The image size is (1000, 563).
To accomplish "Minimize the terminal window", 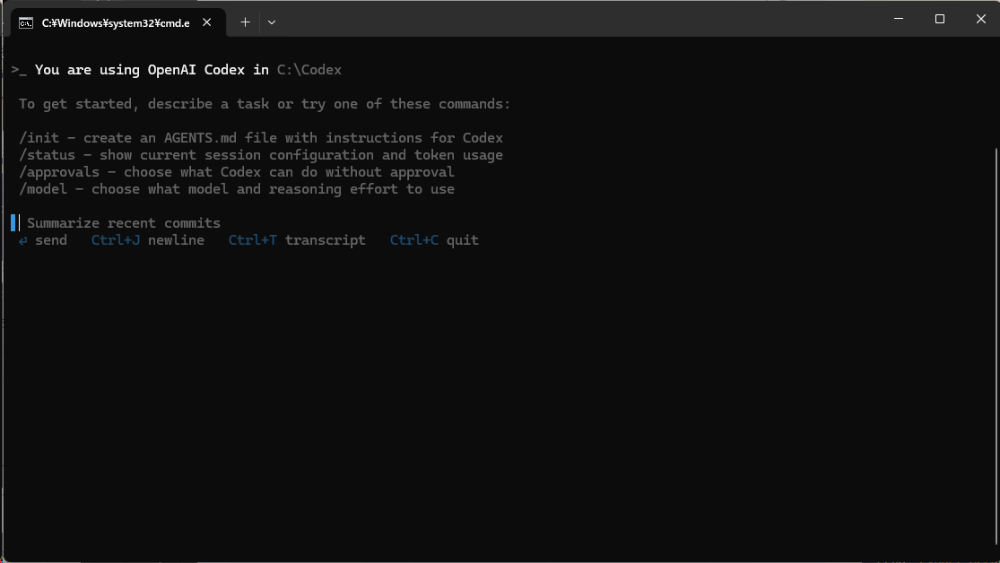I will click(x=899, y=19).
